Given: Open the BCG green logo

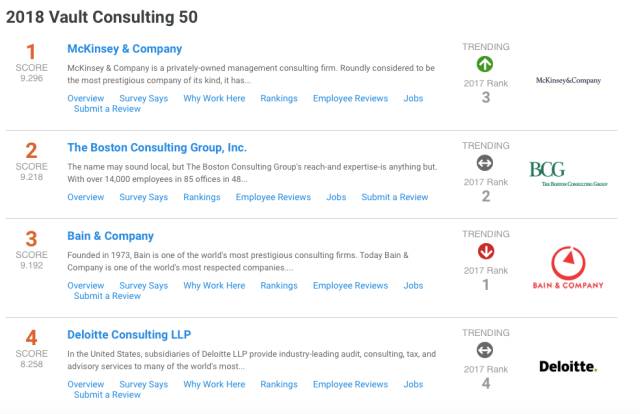Looking at the screenshot, I should coord(567,174).
